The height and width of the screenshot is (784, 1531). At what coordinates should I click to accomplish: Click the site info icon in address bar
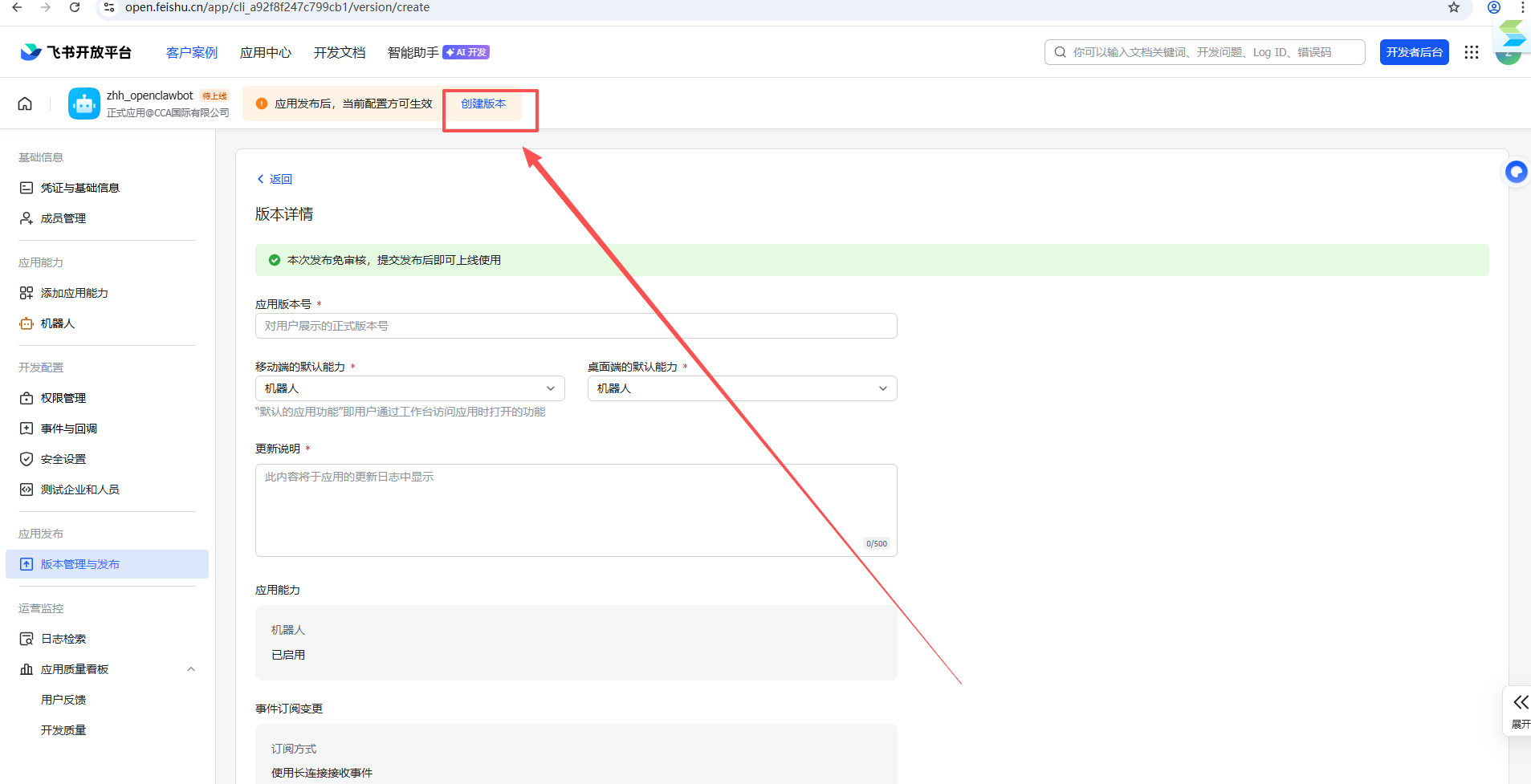(x=109, y=7)
